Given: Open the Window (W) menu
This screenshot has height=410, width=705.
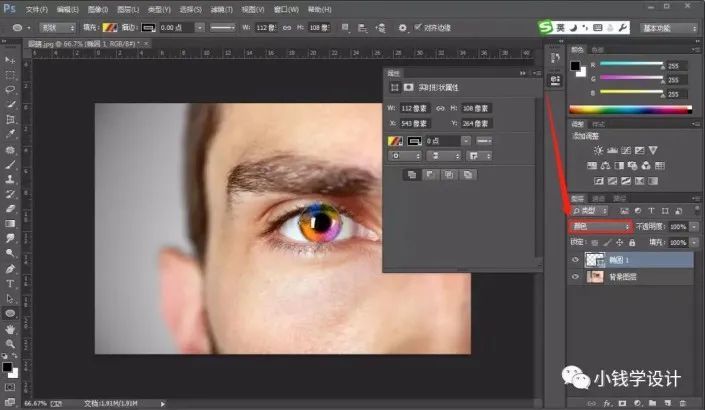Looking at the screenshot, I should click(286, 9).
